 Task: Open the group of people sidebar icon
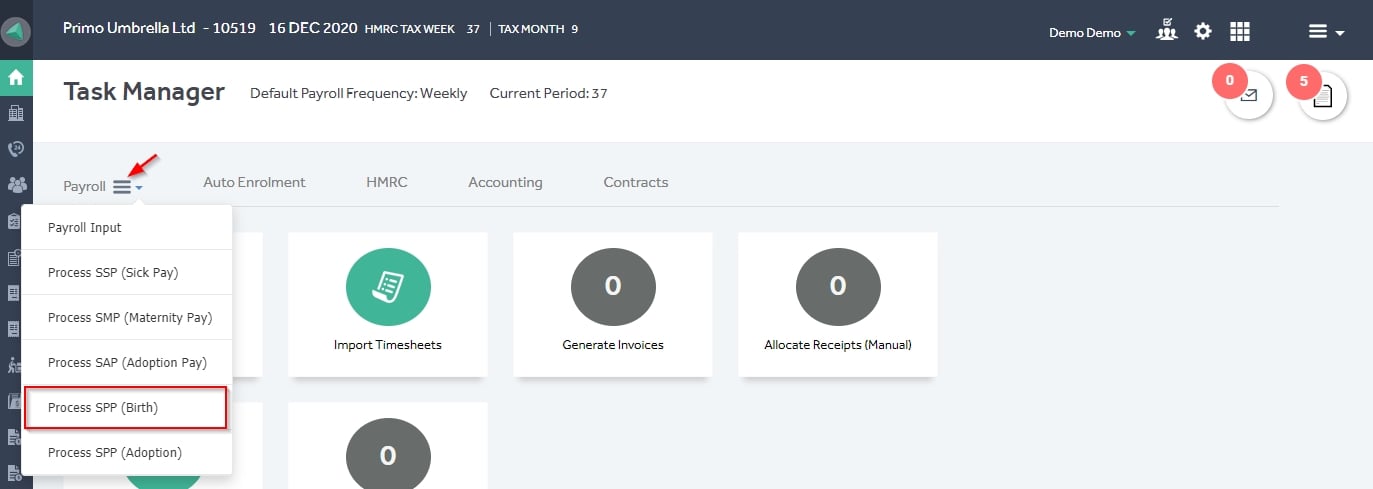16,185
